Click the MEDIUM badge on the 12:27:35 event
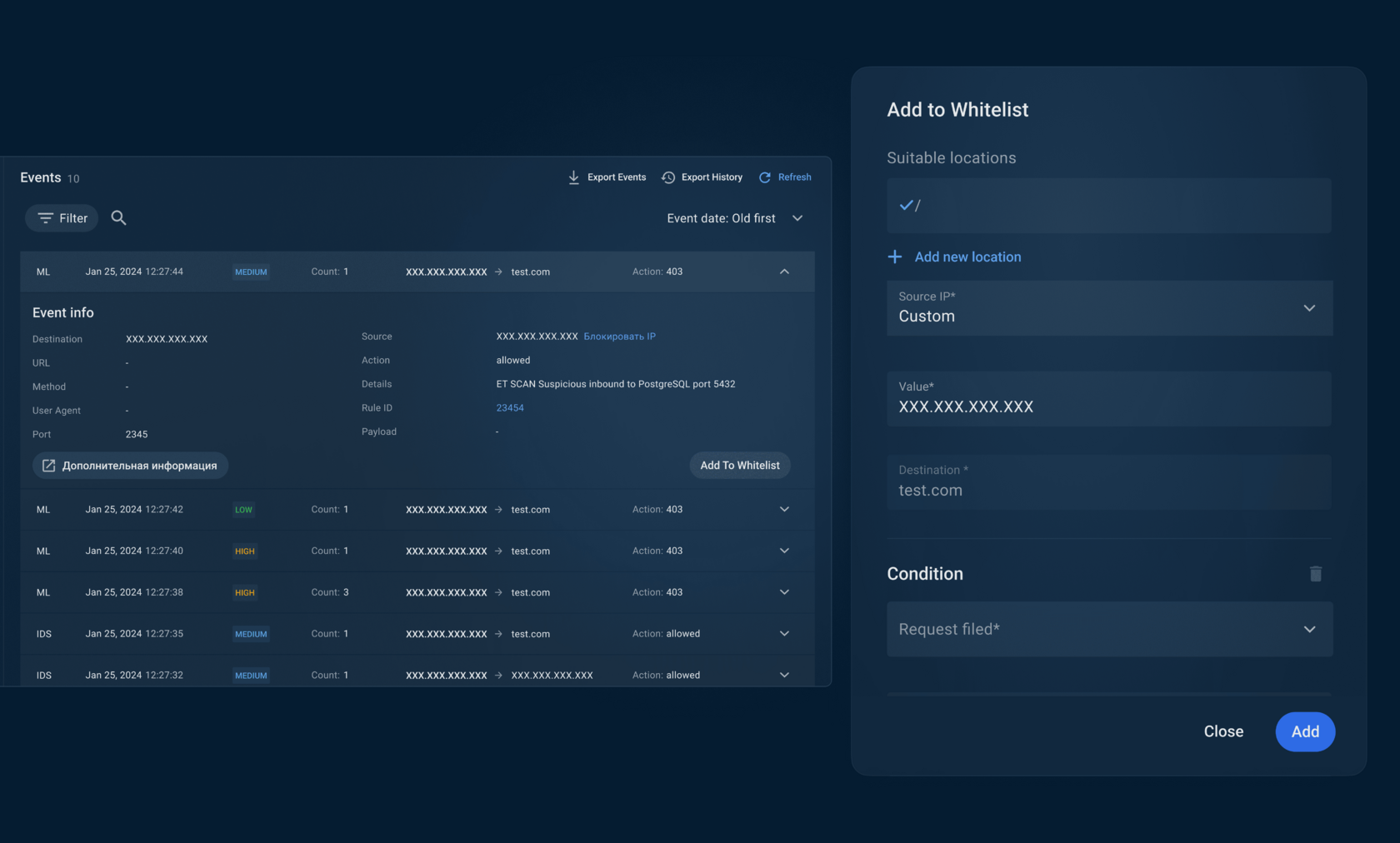1400x843 pixels. click(x=251, y=635)
